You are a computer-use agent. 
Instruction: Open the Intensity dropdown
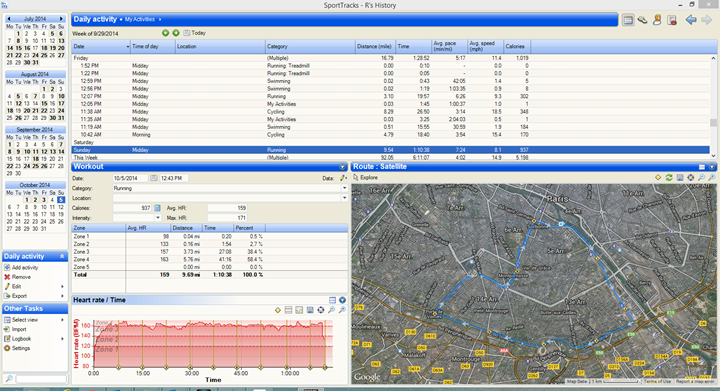coord(158,218)
